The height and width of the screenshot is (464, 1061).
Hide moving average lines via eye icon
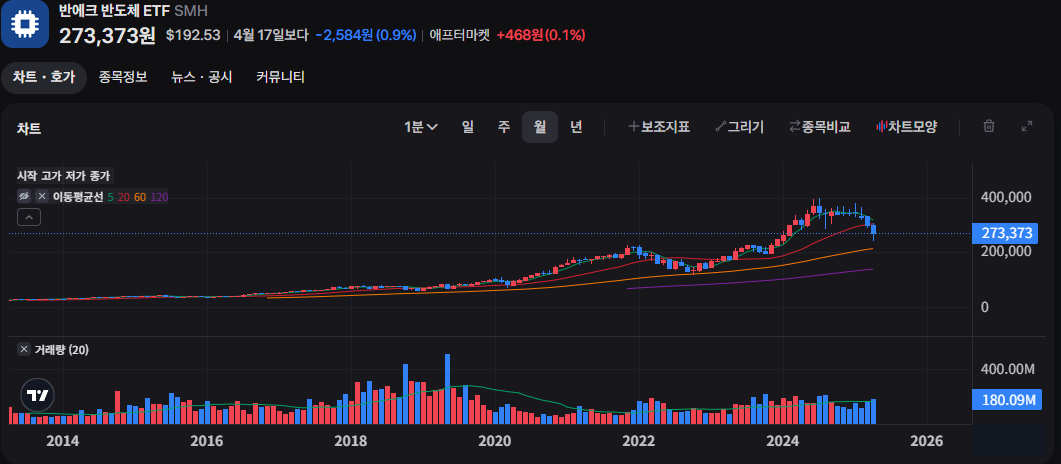[25, 197]
